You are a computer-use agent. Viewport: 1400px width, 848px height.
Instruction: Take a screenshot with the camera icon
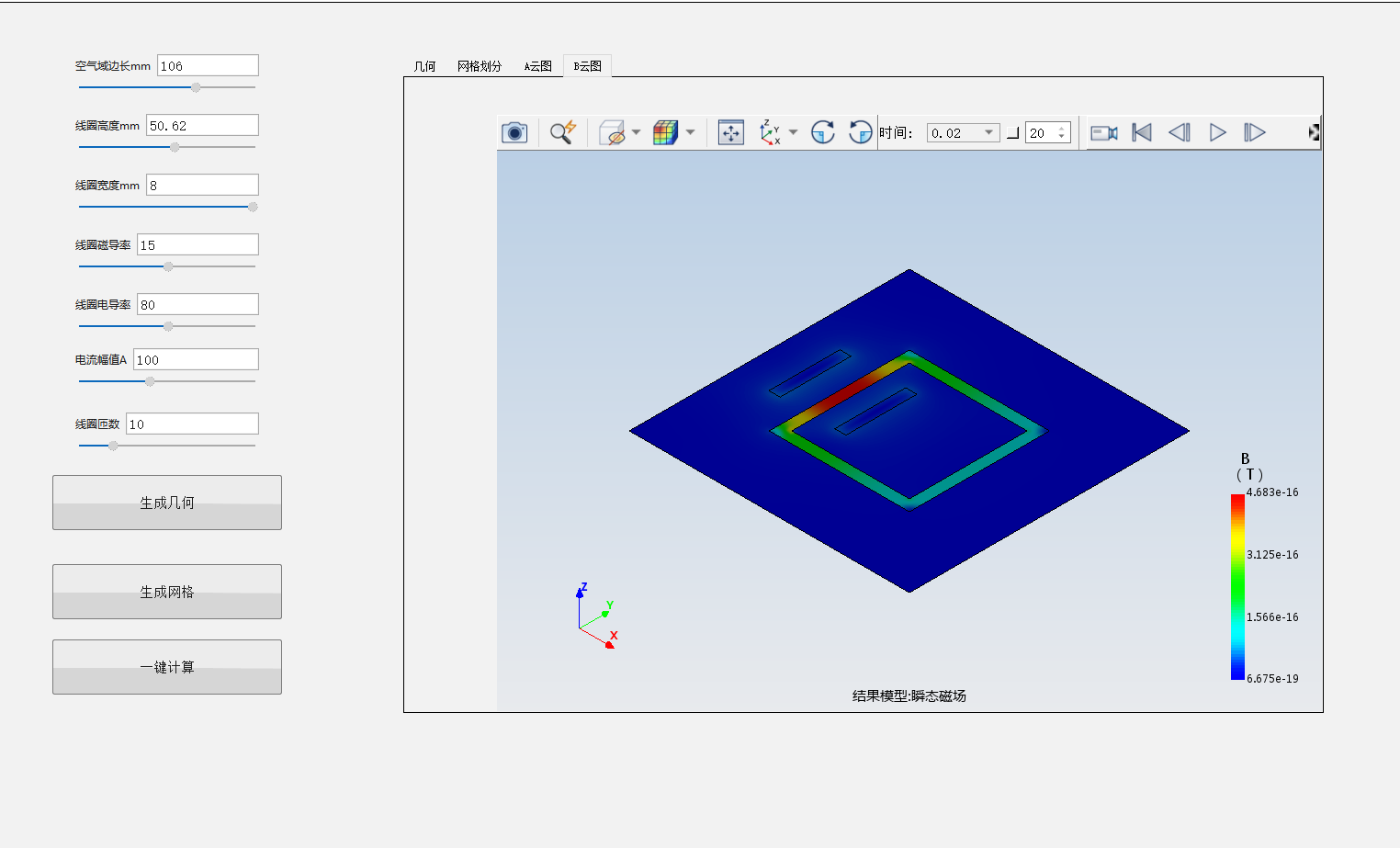[514, 133]
